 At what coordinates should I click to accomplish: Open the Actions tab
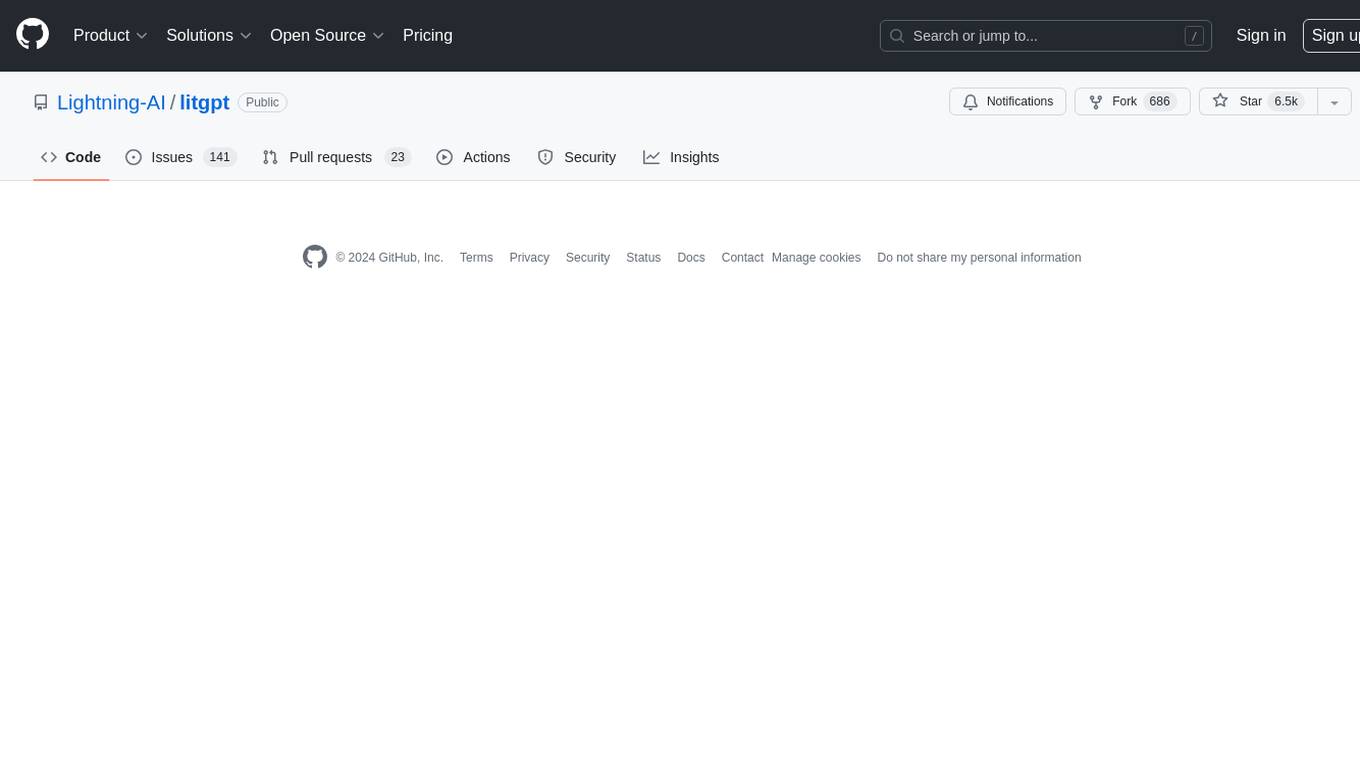[474, 157]
